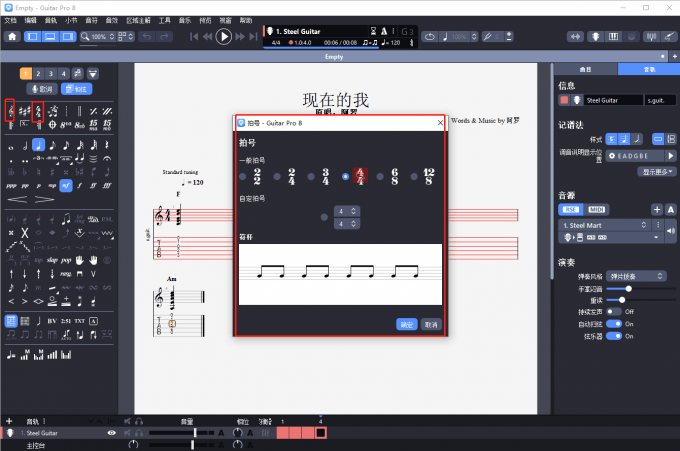680x451 pixels.
Task: Toggle the right inspector panel
Action: [x=68, y=36]
